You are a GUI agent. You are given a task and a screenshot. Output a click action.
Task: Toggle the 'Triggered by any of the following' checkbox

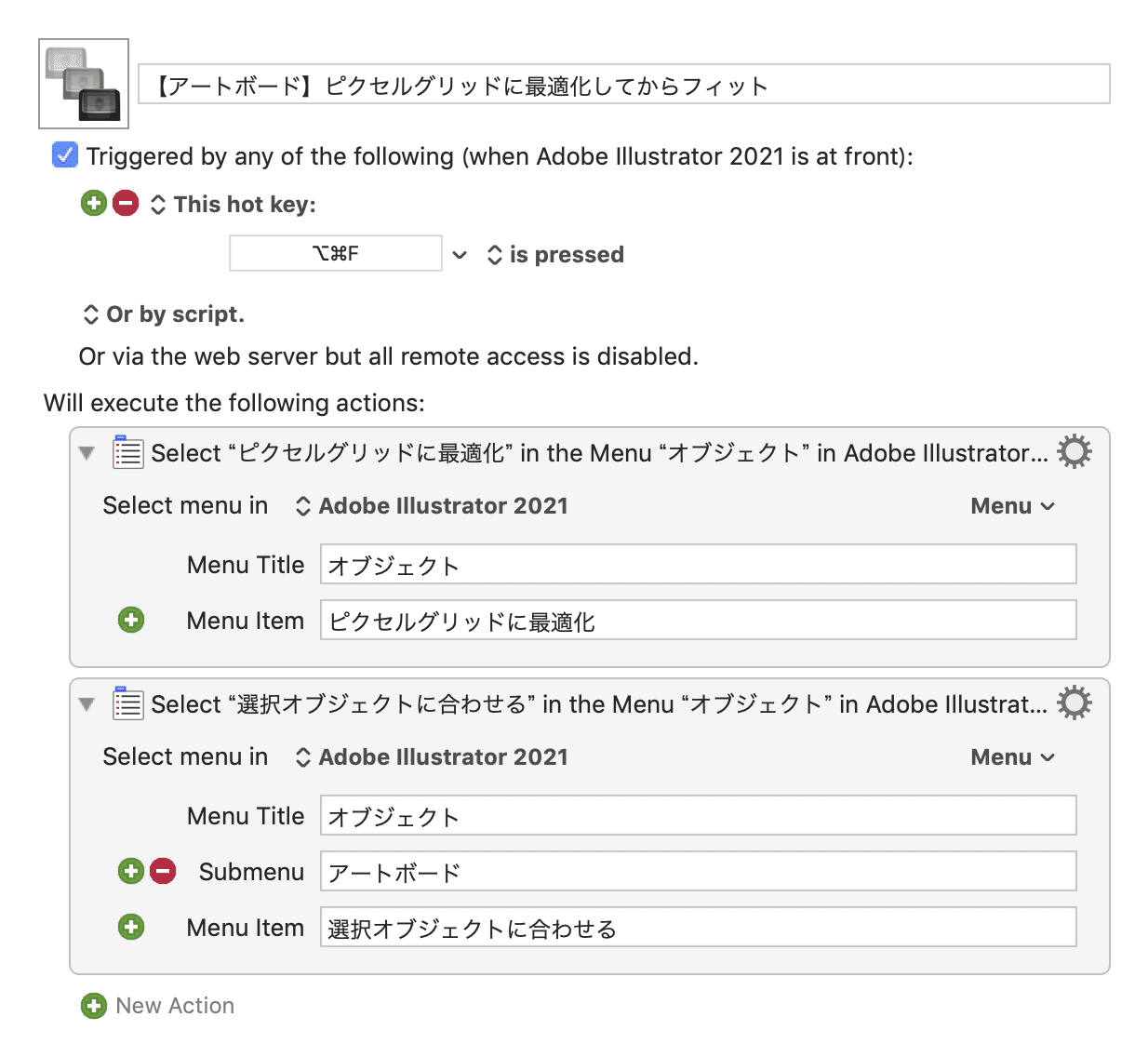point(64,155)
